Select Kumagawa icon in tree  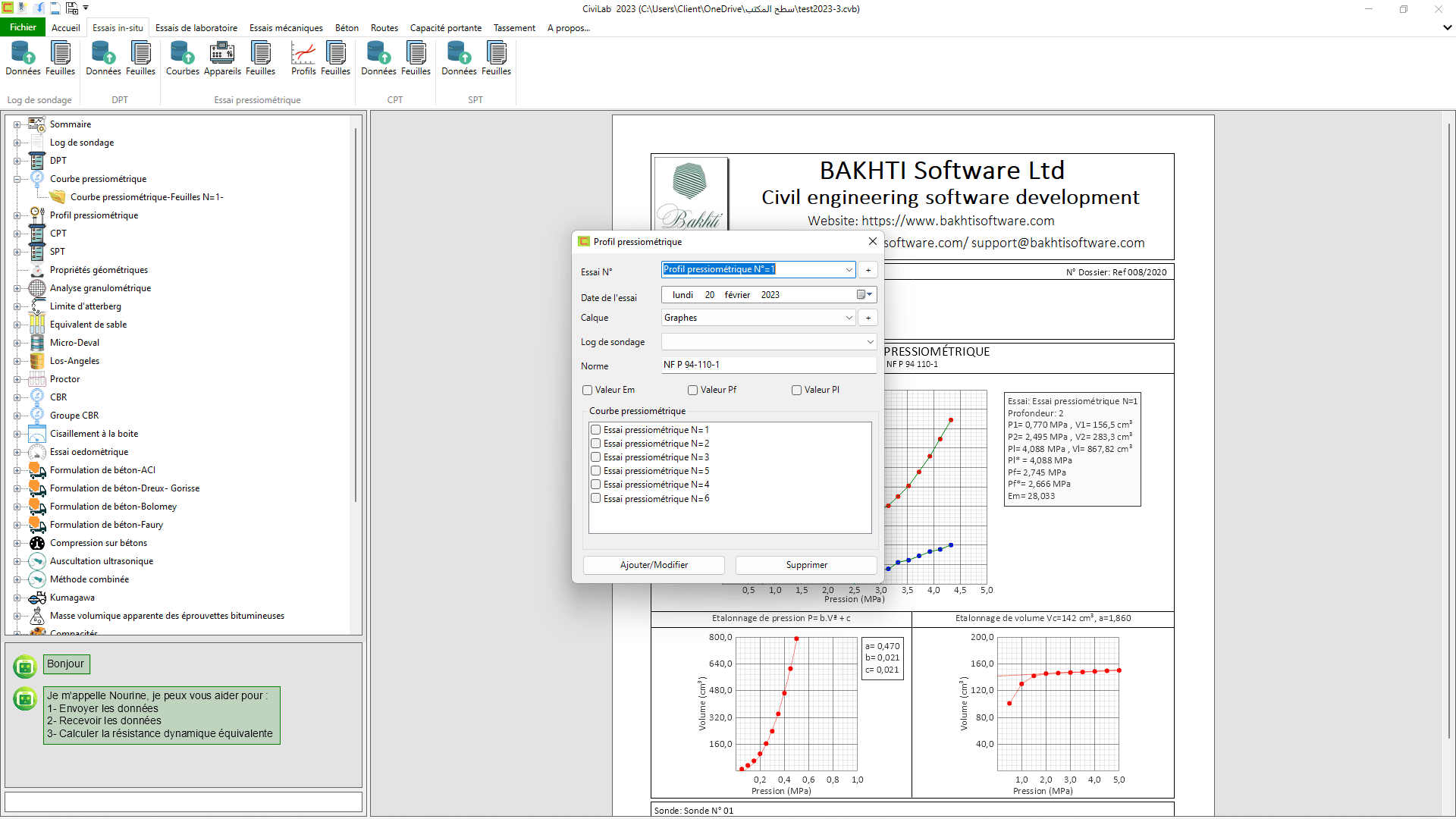(x=37, y=598)
